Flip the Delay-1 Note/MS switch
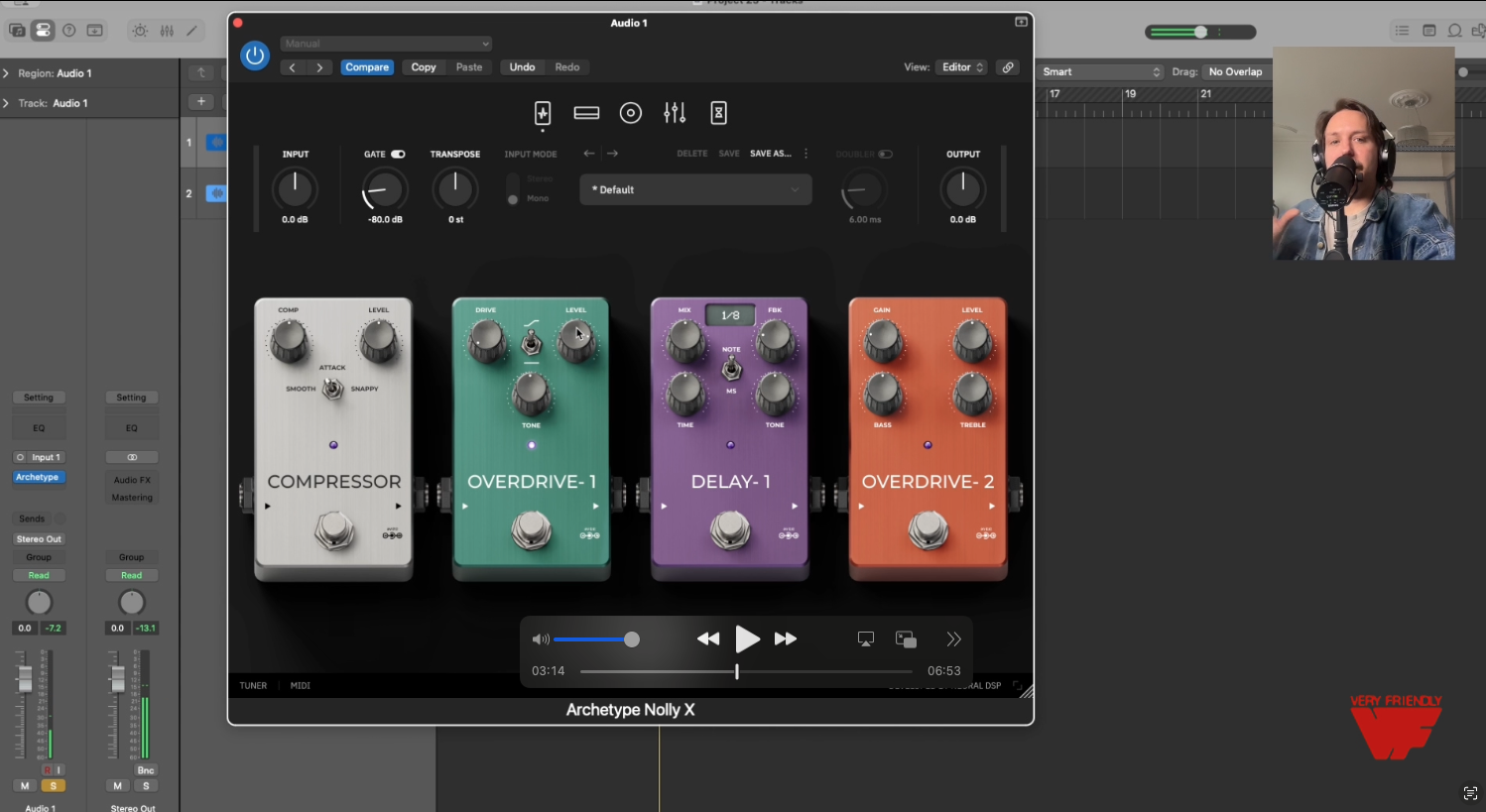 (731, 370)
